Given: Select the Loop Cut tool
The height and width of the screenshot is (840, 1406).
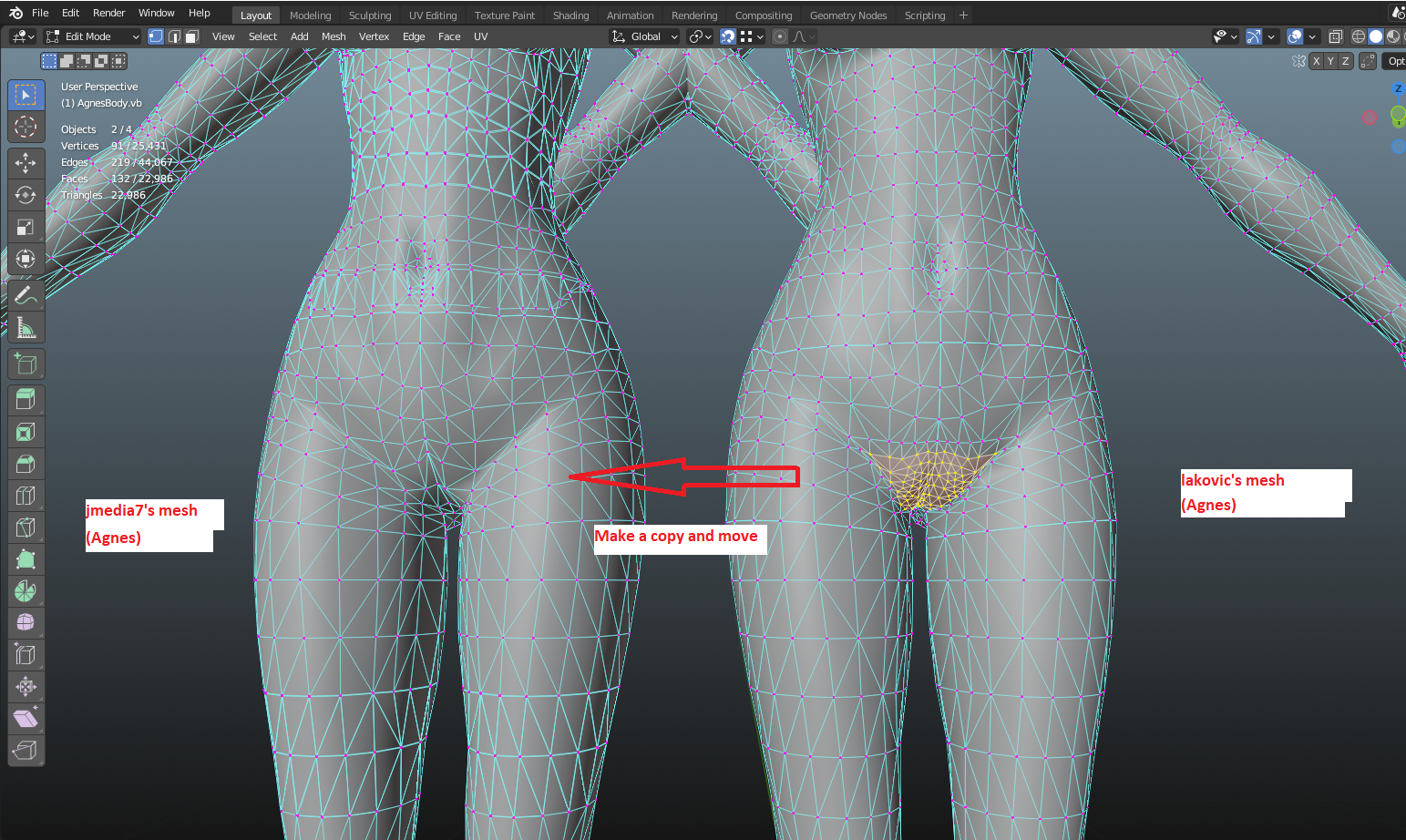Looking at the screenshot, I should click(26, 496).
